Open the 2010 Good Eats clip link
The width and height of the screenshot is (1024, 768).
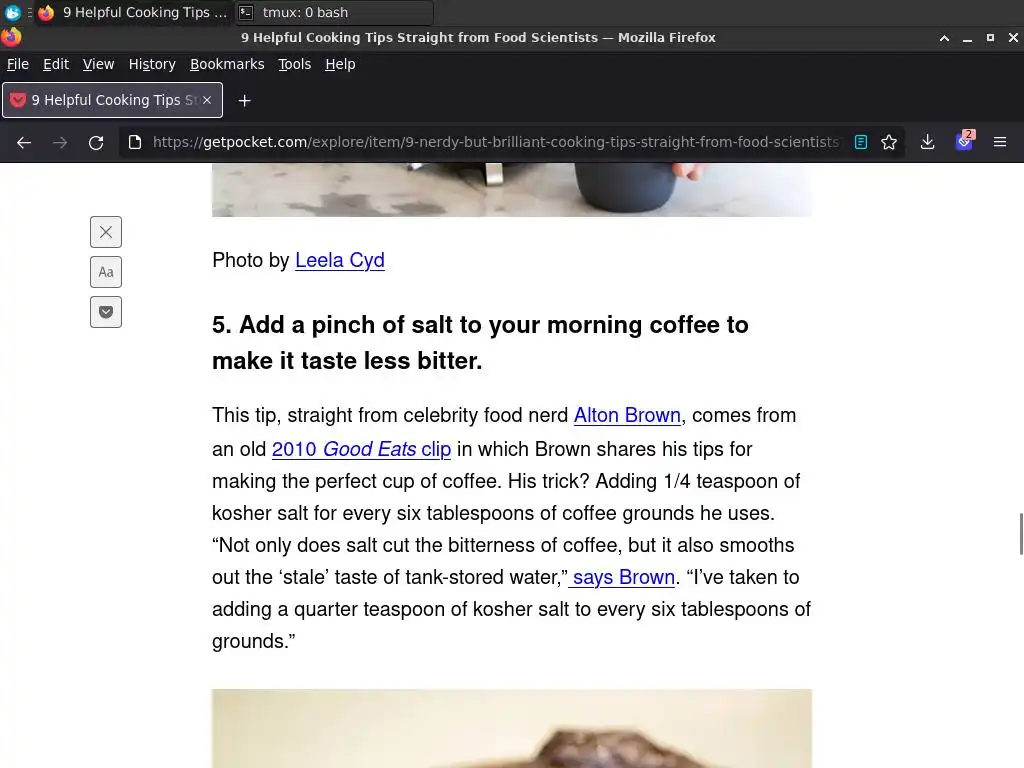pos(361,449)
